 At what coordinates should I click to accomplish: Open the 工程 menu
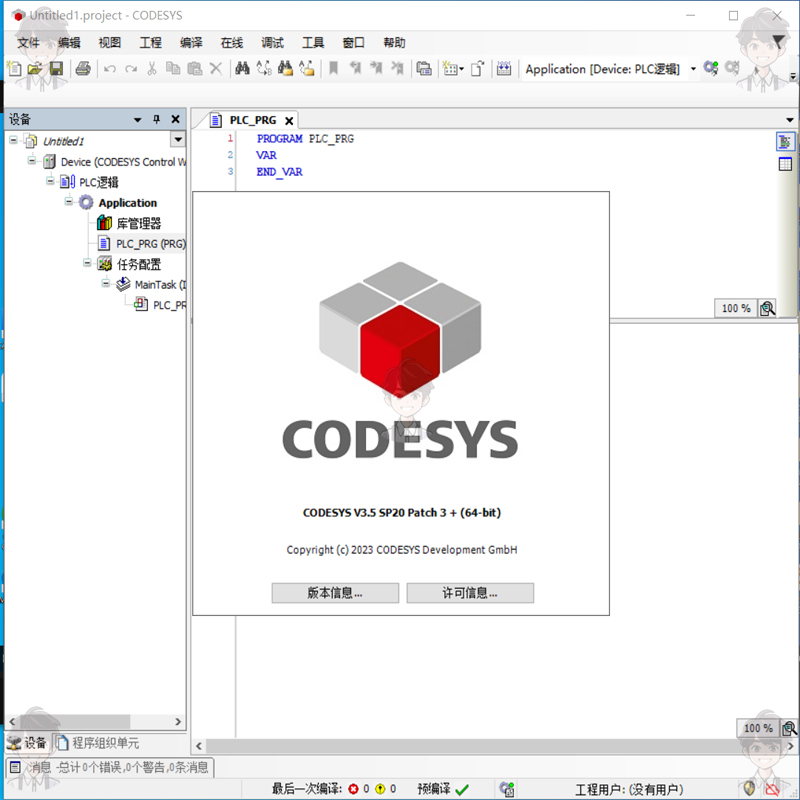151,42
